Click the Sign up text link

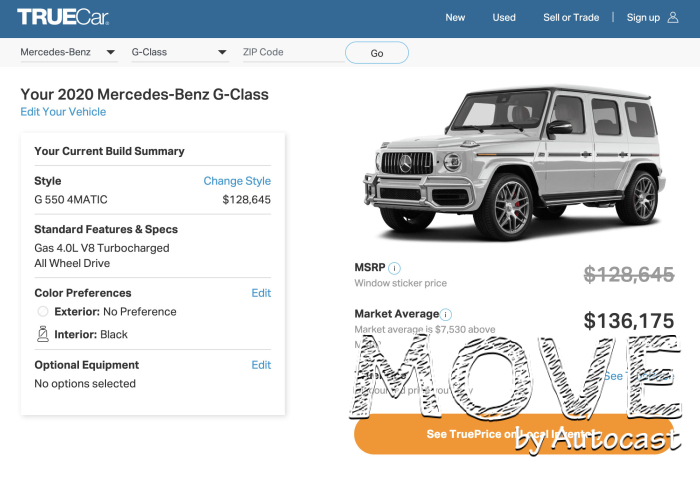click(x=643, y=17)
